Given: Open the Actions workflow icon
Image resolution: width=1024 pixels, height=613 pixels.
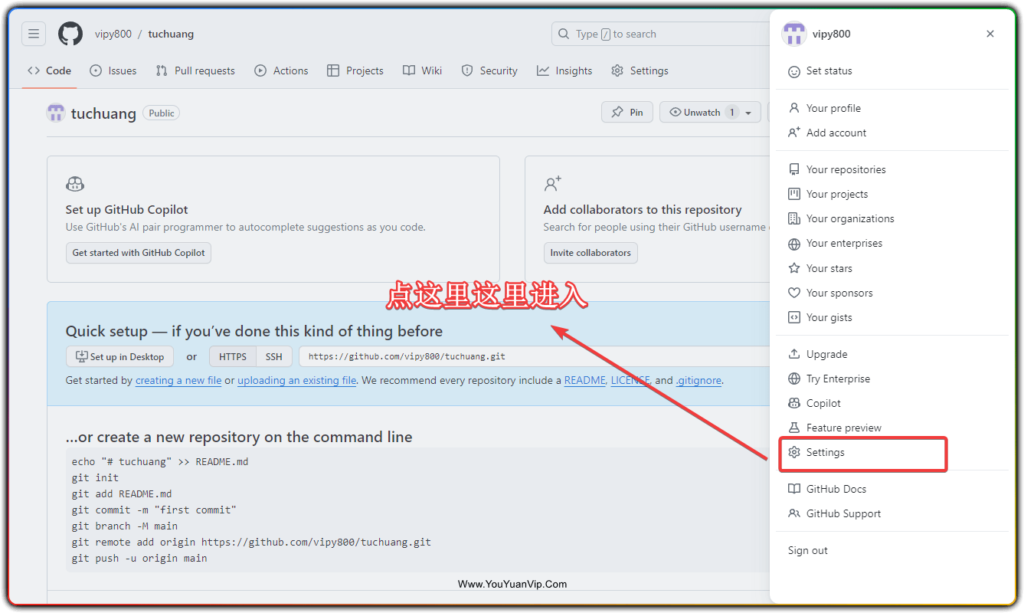Looking at the screenshot, I should pyautogui.click(x=262, y=70).
